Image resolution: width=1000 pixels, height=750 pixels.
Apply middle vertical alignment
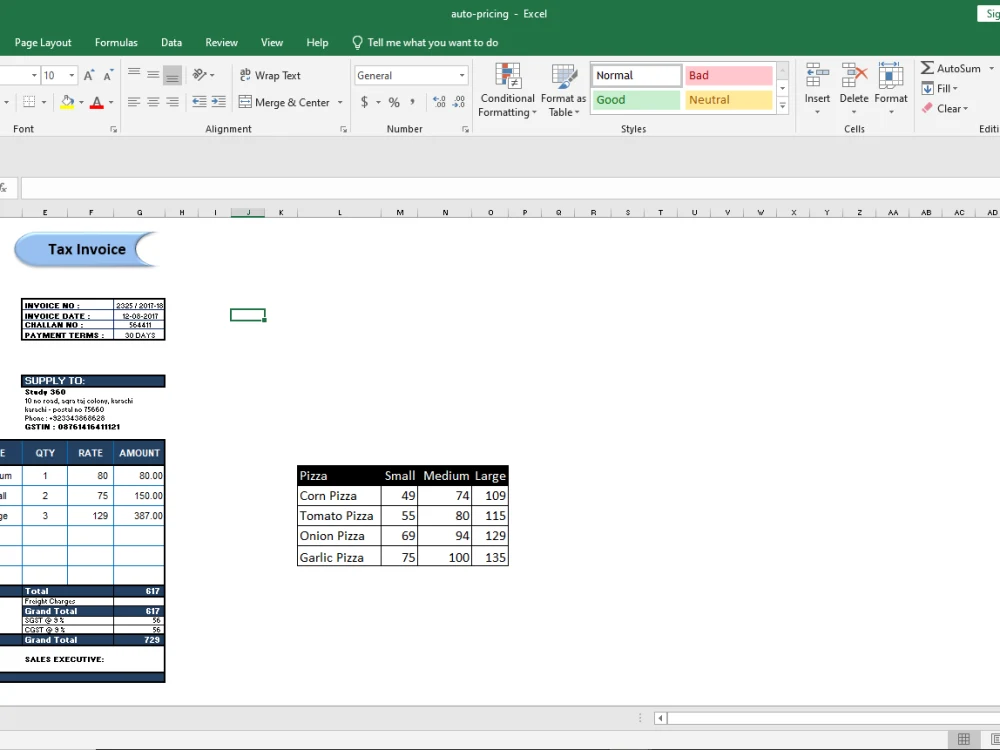tap(153, 75)
